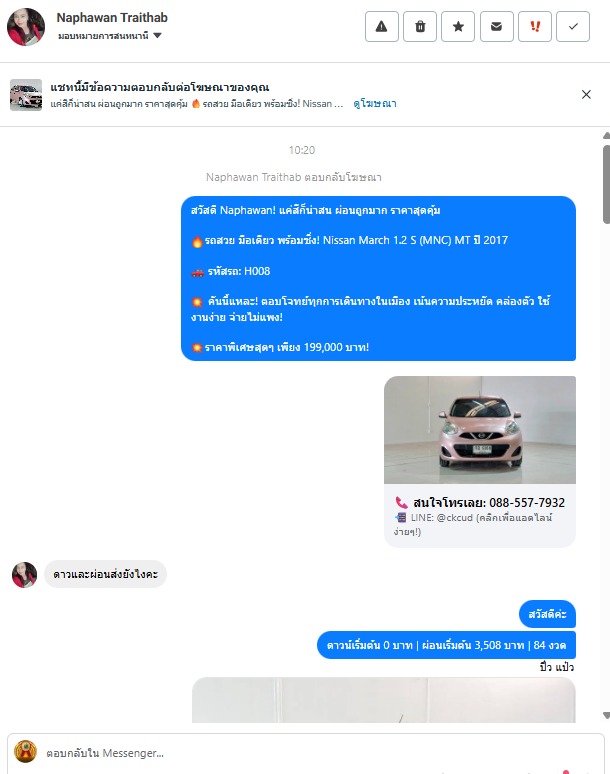Expand the assign conversation dropdown arrow
The image size is (610, 774).
[x=157, y=36]
